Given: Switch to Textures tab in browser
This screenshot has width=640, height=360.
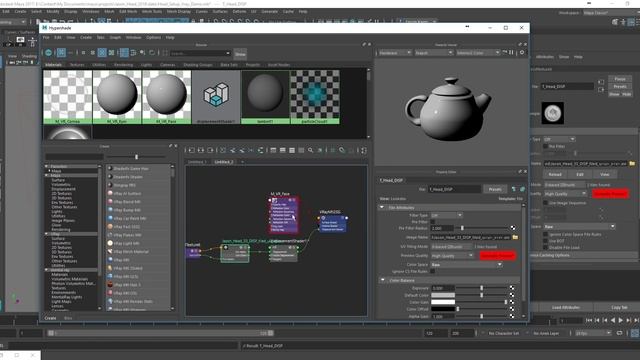Looking at the screenshot, I should pyautogui.click(x=77, y=64).
